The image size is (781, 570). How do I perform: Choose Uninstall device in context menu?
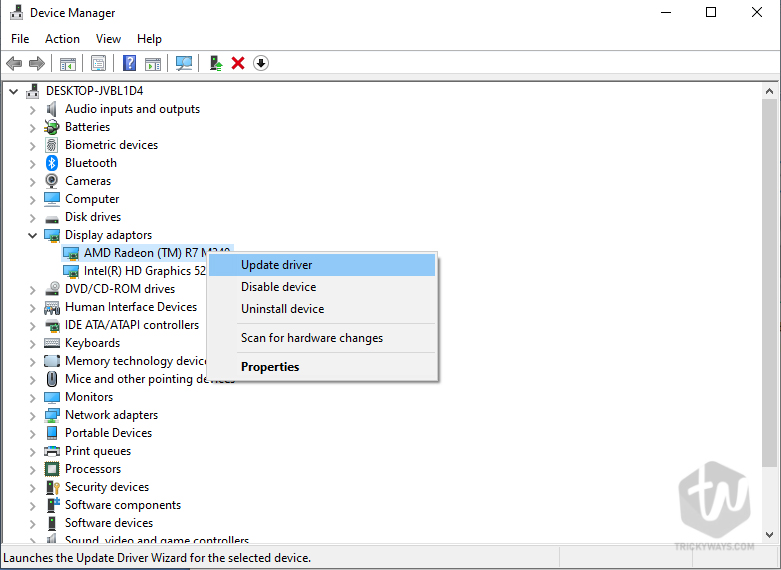pos(322,309)
